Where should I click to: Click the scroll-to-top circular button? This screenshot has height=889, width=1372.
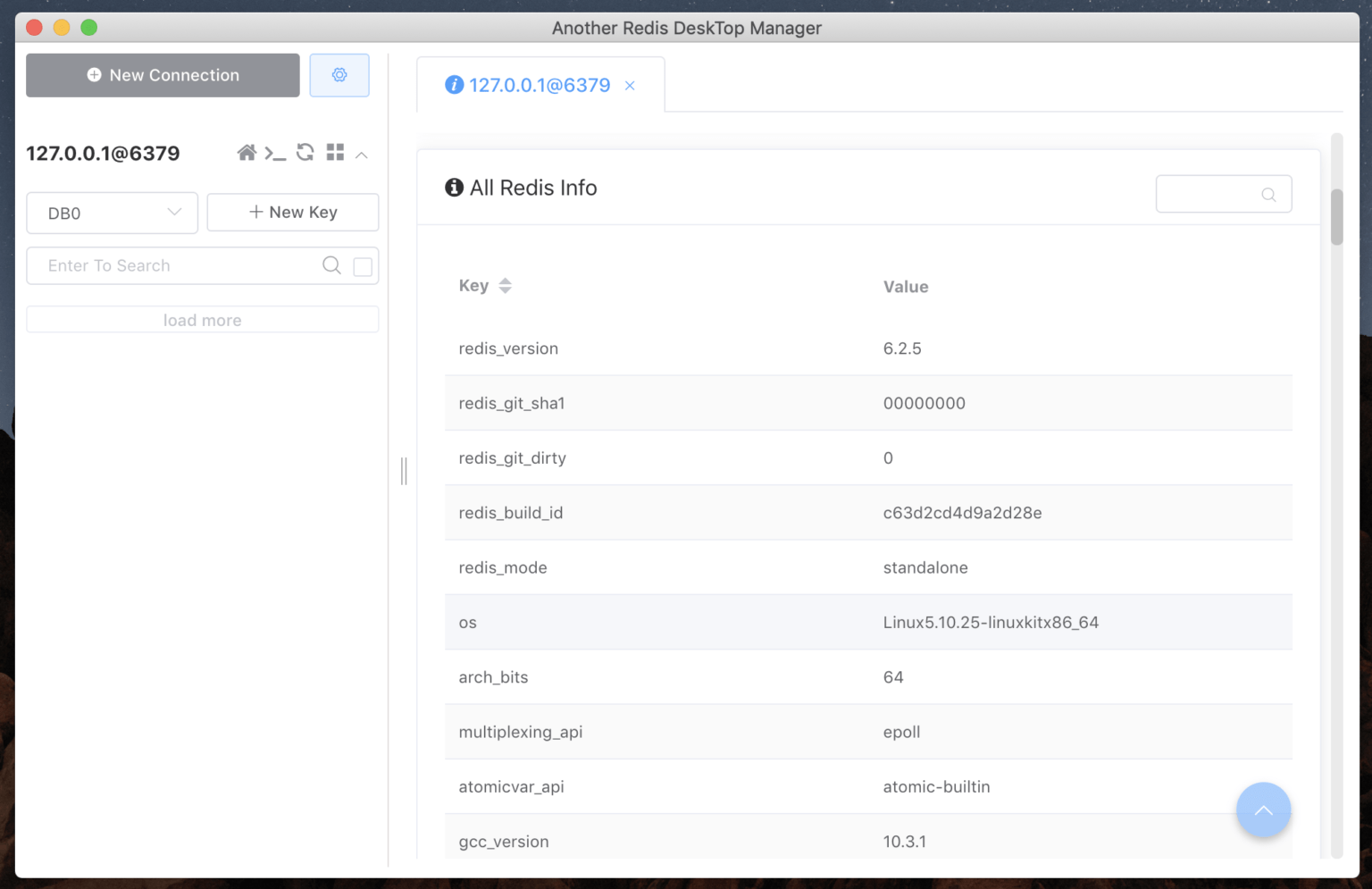pos(1263,809)
